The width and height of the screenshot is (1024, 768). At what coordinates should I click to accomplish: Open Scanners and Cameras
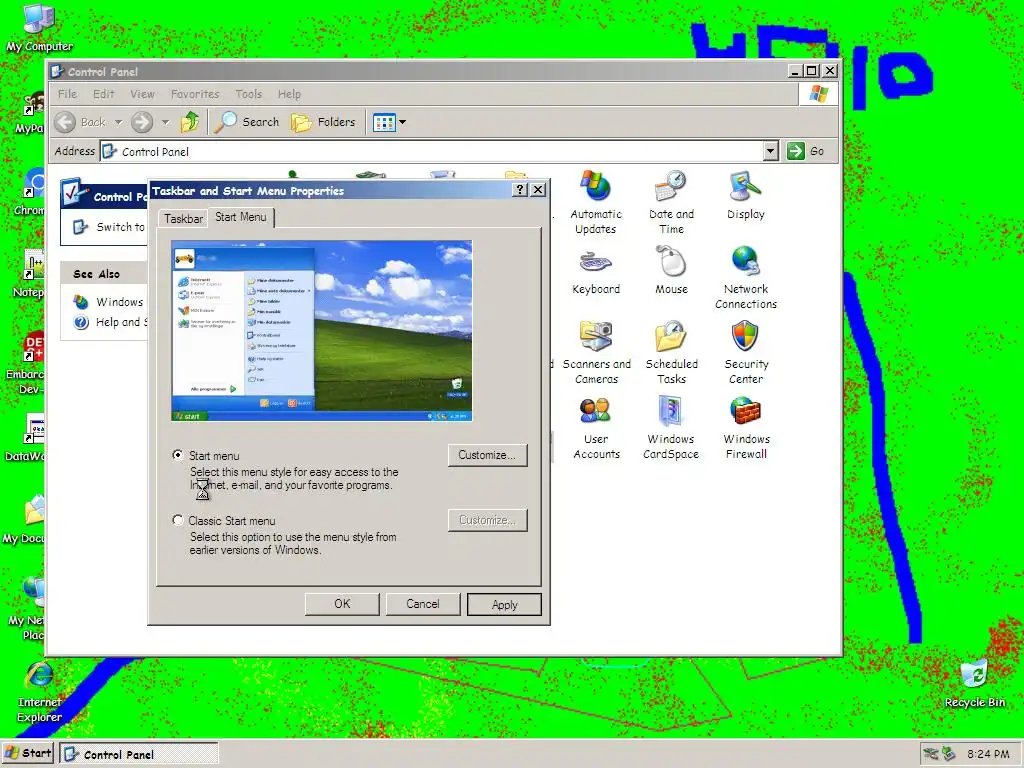(x=596, y=353)
